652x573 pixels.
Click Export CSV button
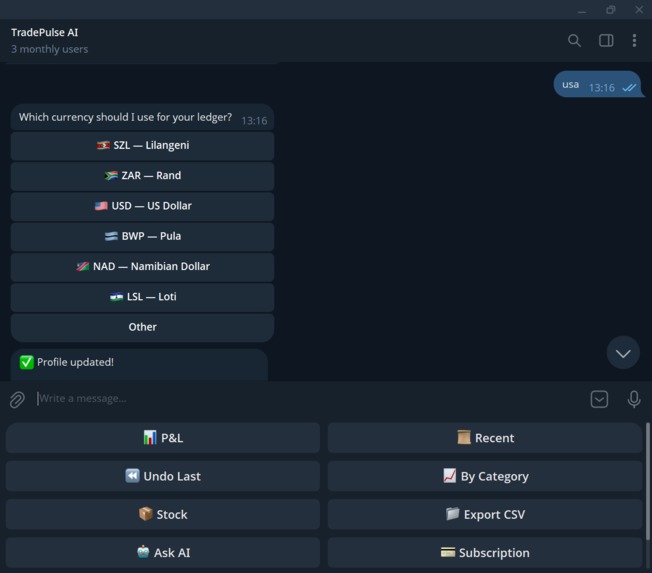tap(485, 514)
